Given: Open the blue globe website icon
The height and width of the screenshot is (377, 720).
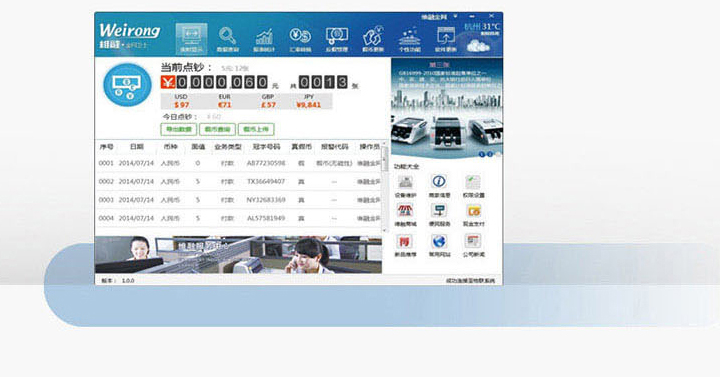Looking at the screenshot, I should tap(439, 241).
